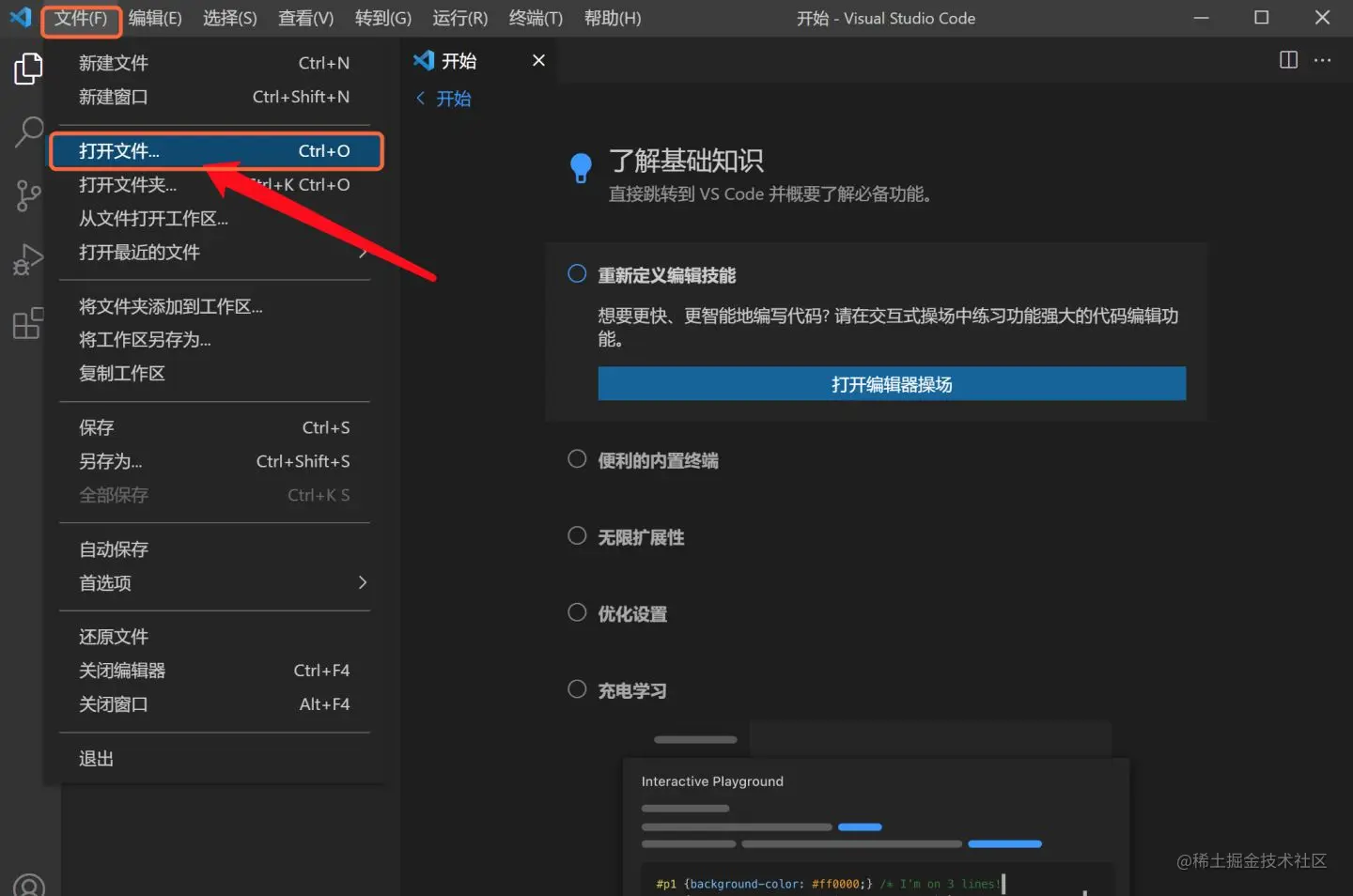The image size is (1353, 896).
Task: Close the 开始 tab
Action: coord(538,60)
